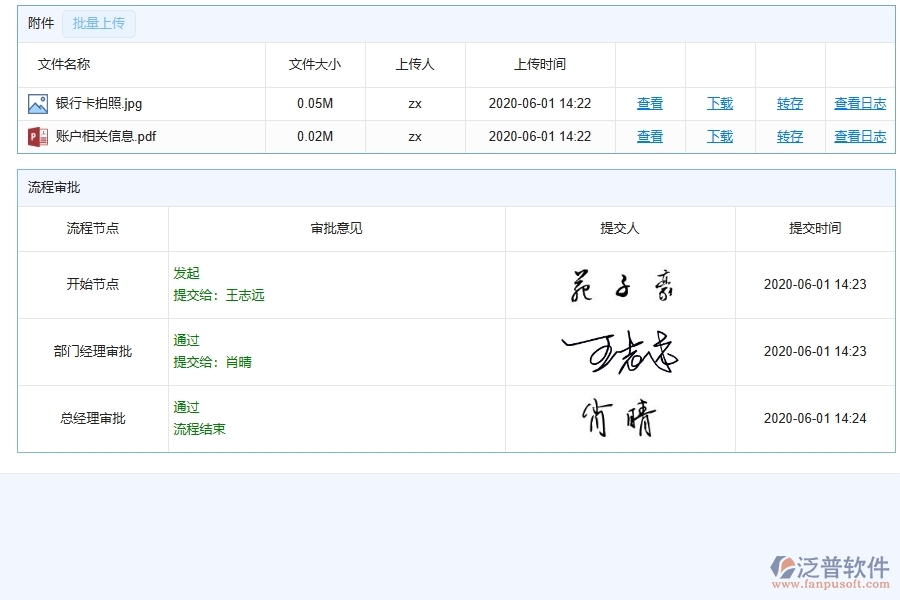Click 转存 for 银行卡拍照.jpg
The width and height of the screenshot is (900, 600).
(x=789, y=102)
